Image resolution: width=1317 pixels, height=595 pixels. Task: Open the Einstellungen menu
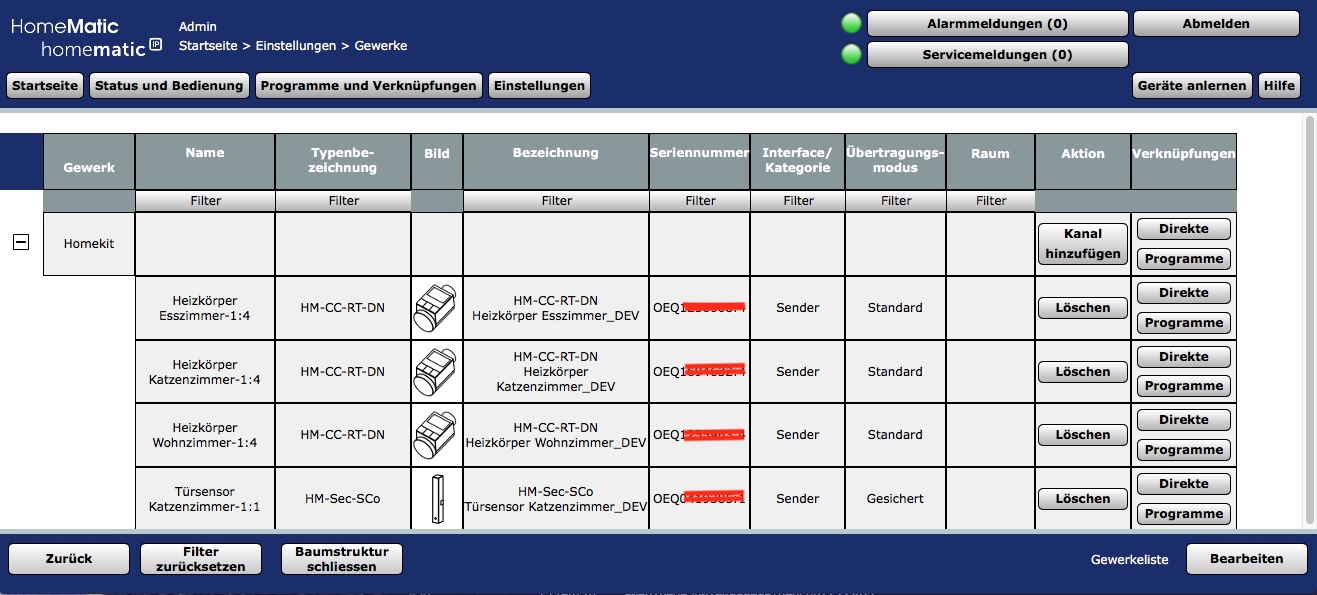click(x=539, y=86)
